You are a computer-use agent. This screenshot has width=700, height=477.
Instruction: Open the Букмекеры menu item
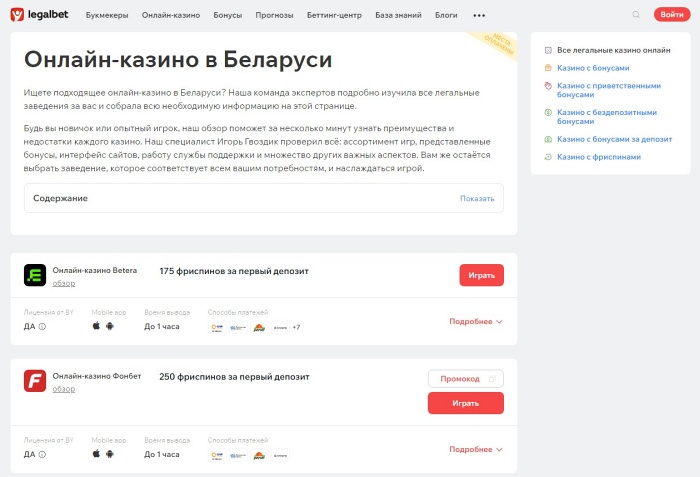point(107,16)
